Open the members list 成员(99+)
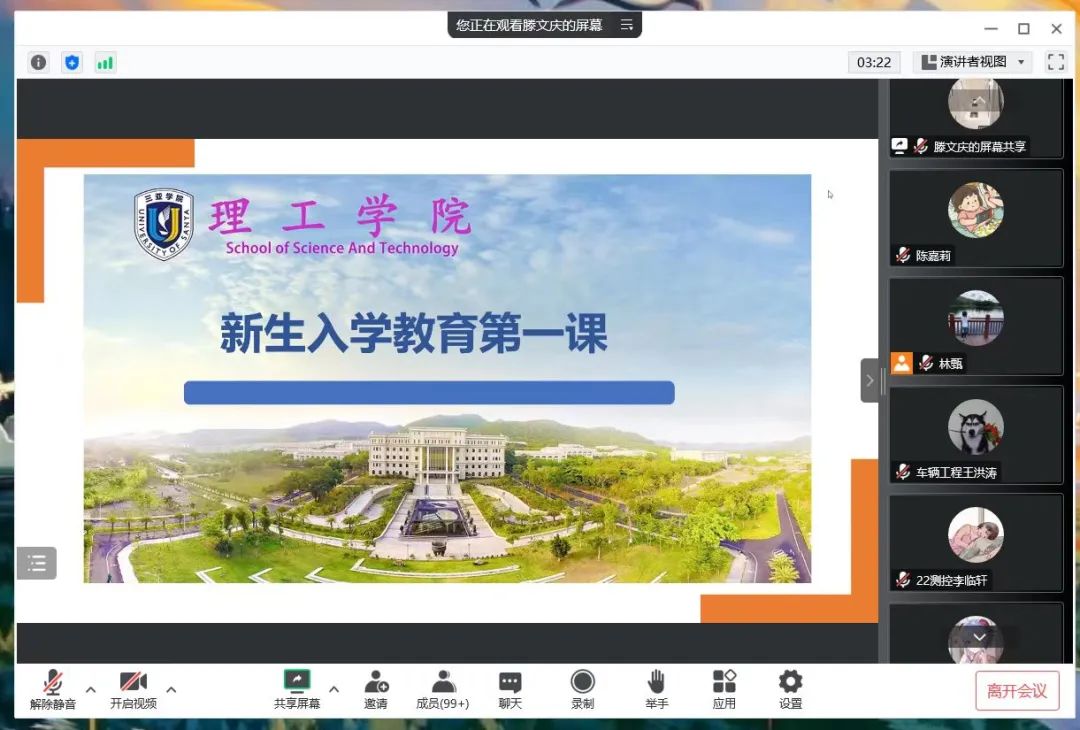This screenshot has width=1080, height=730. click(x=442, y=689)
